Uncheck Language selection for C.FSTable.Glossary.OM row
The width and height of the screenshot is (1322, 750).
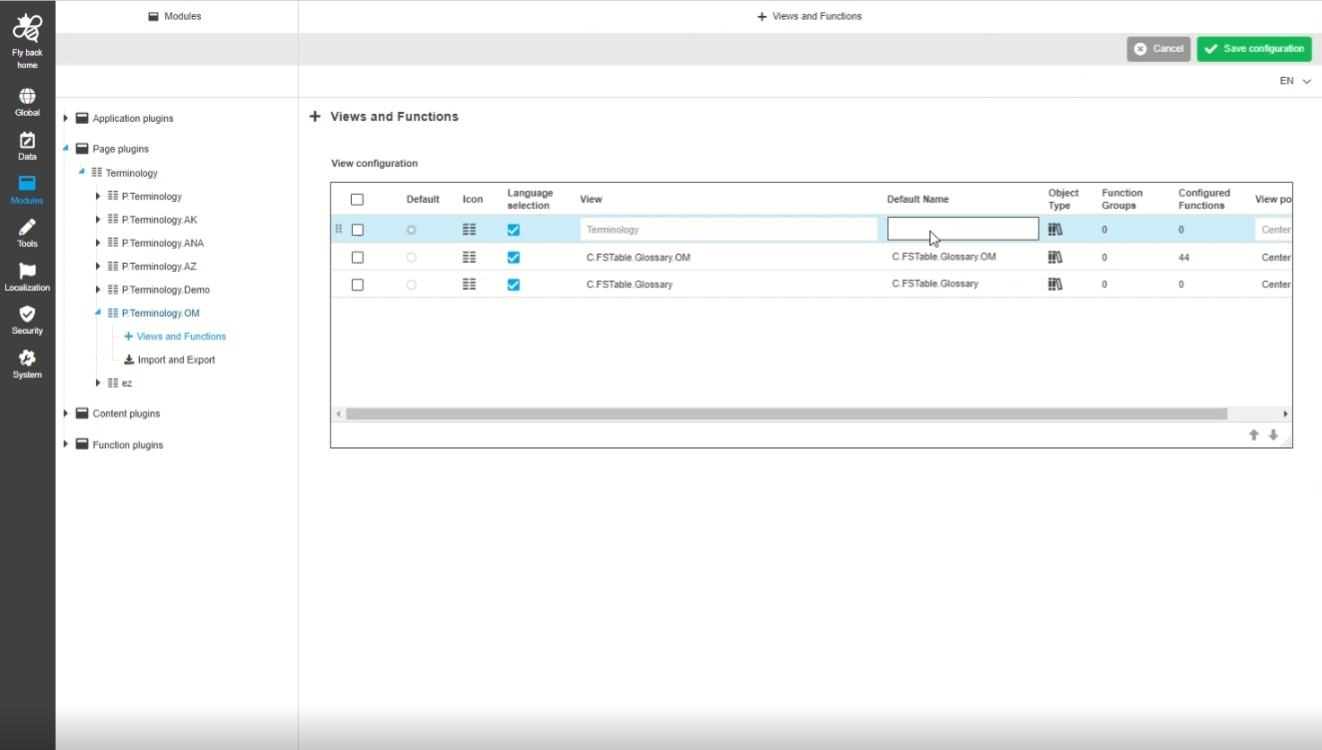tap(513, 258)
